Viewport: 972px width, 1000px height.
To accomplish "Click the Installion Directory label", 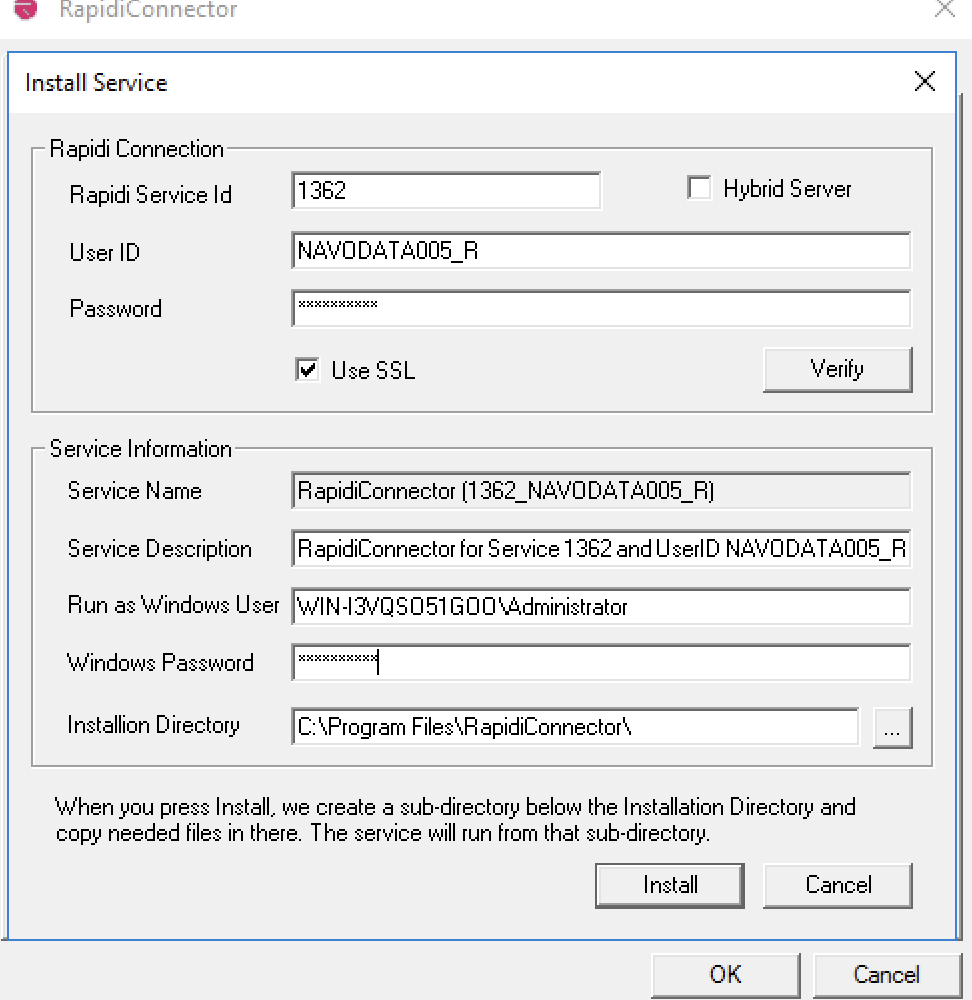I will pyautogui.click(x=154, y=725).
